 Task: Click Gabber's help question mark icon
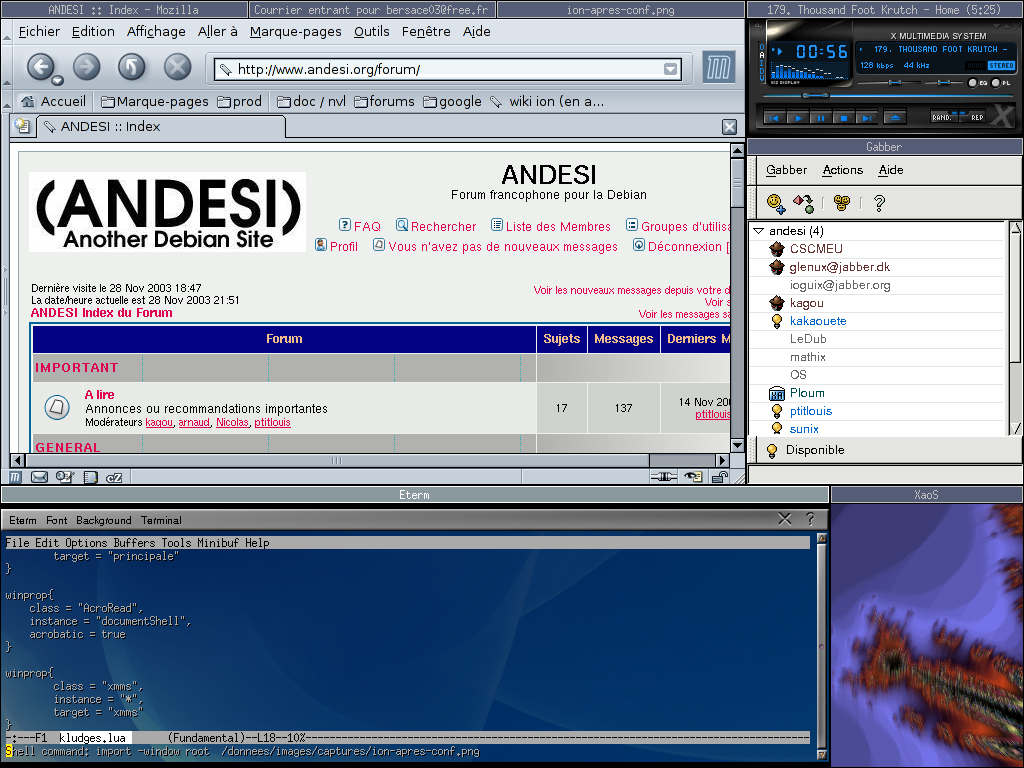click(879, 204)
